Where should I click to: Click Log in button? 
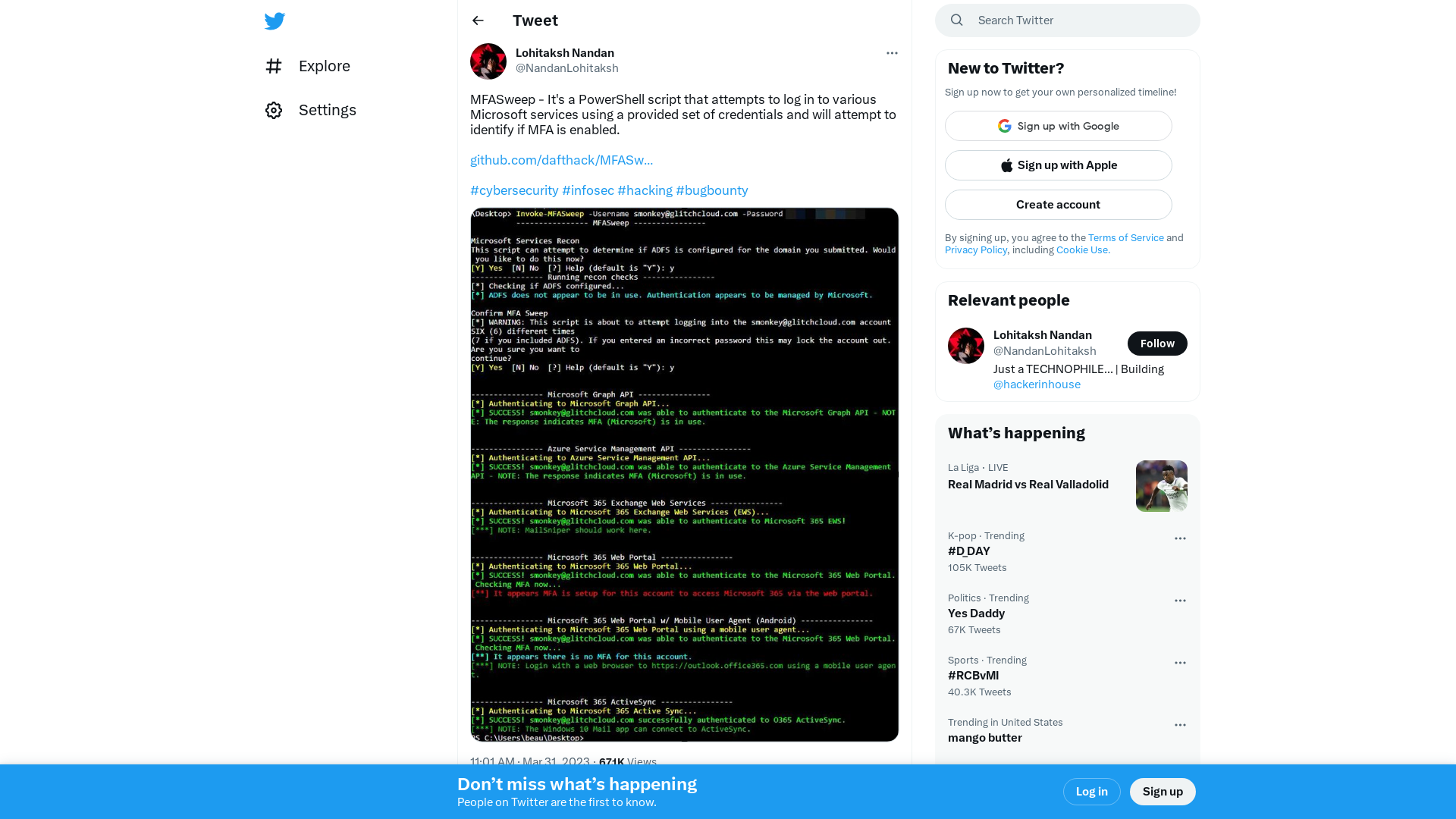point(1091,791)
